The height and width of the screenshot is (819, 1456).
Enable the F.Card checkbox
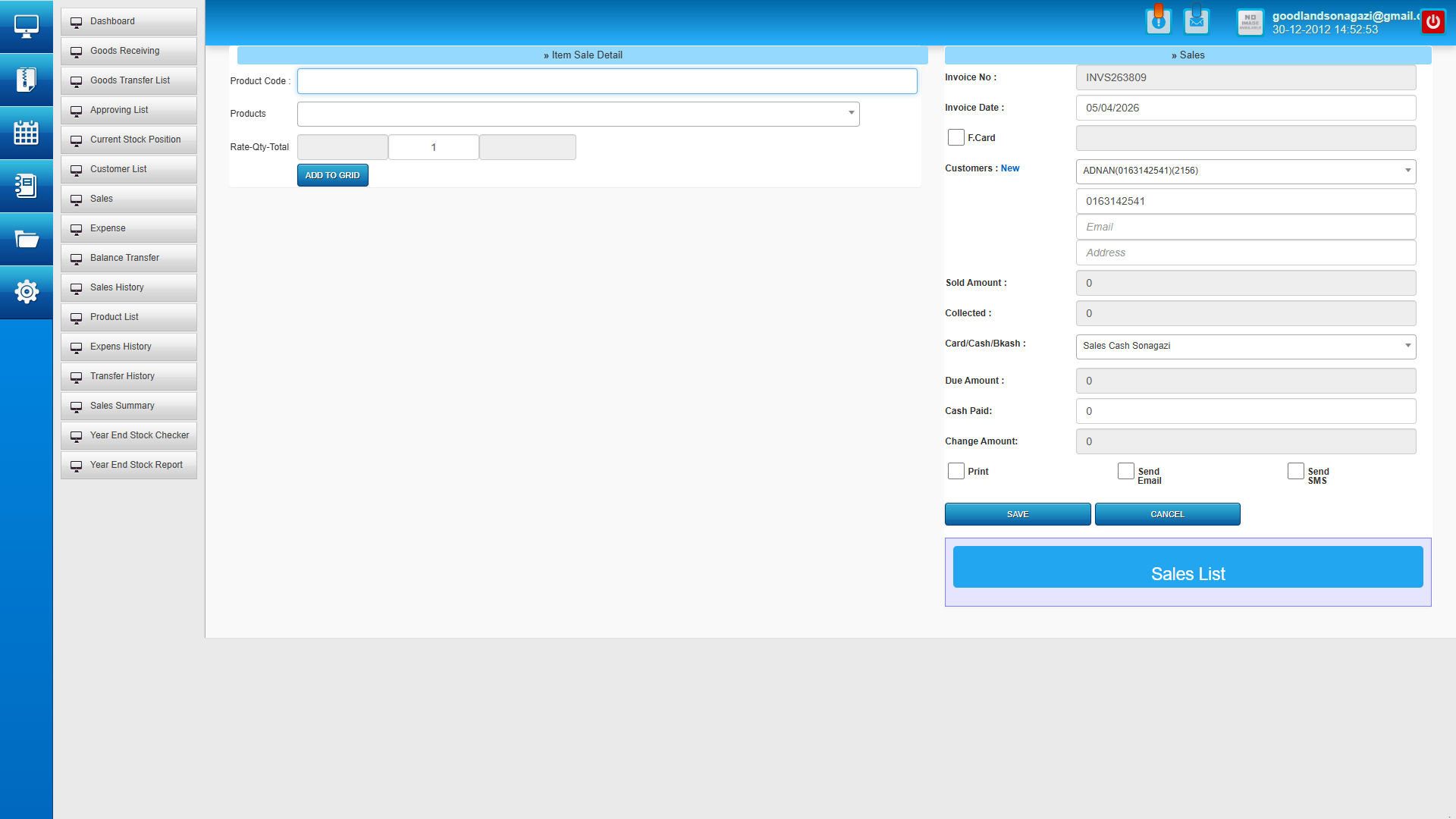point(955,137)
